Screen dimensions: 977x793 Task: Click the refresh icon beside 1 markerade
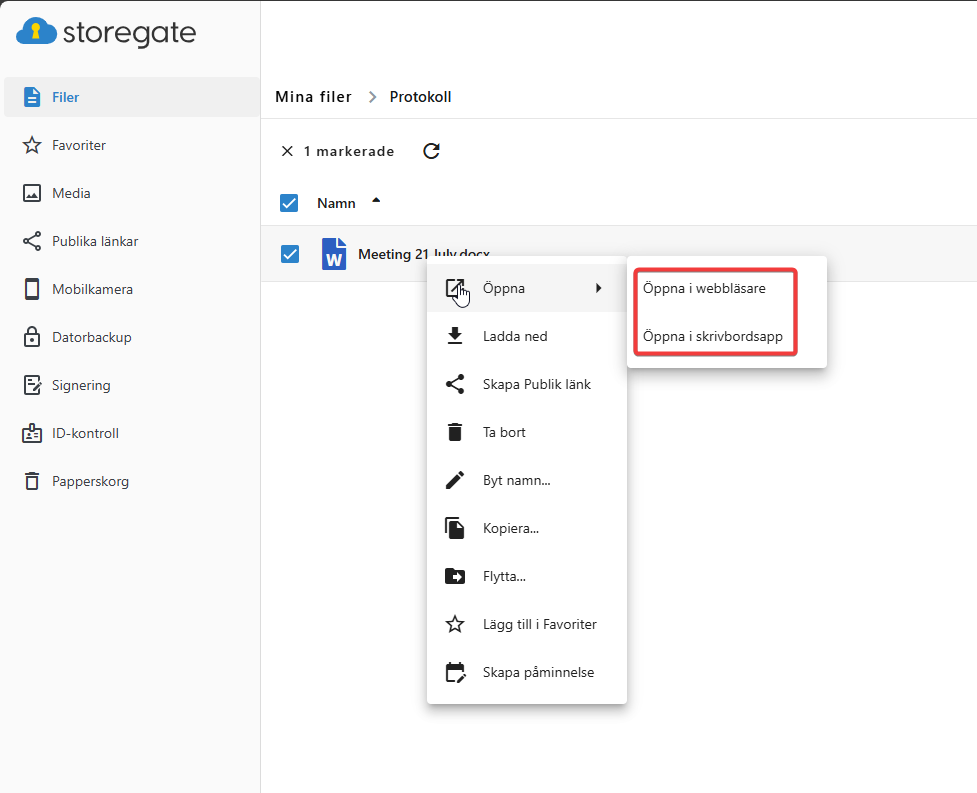pyautogui.click(x=431, y=151)
